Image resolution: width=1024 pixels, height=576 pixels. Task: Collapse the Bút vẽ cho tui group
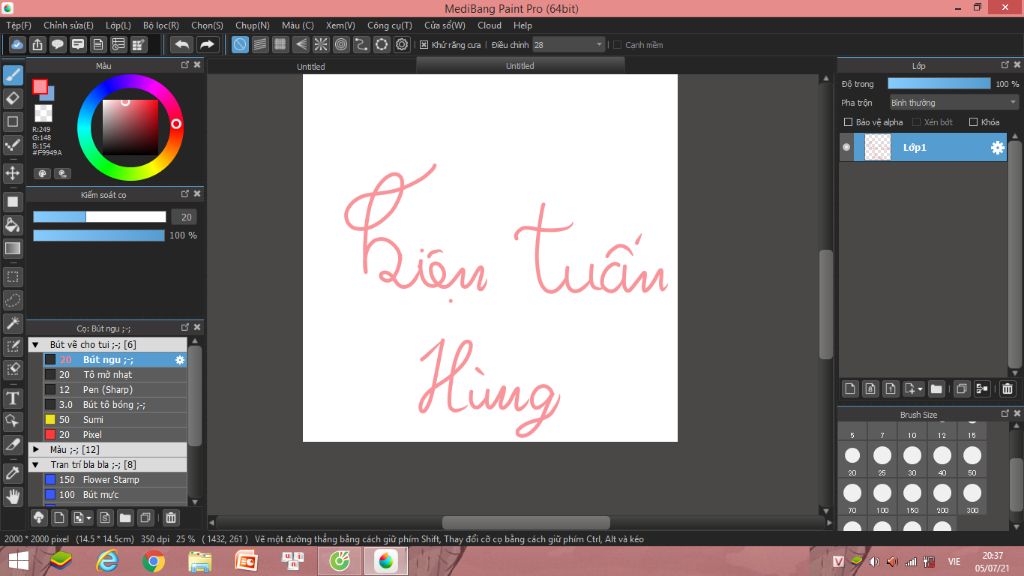[36, 345]
